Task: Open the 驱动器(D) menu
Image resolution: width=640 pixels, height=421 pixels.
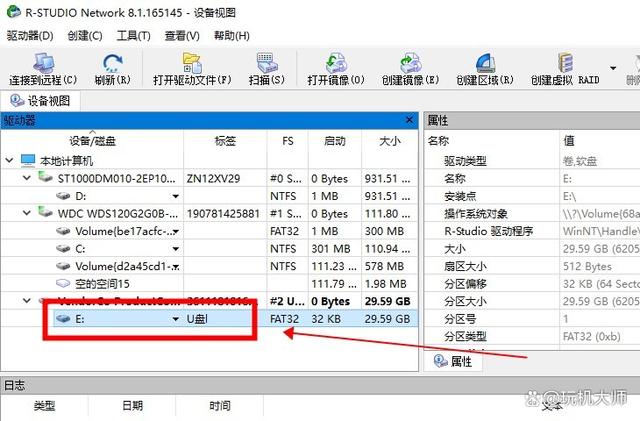Action: (x=30, y=36)
